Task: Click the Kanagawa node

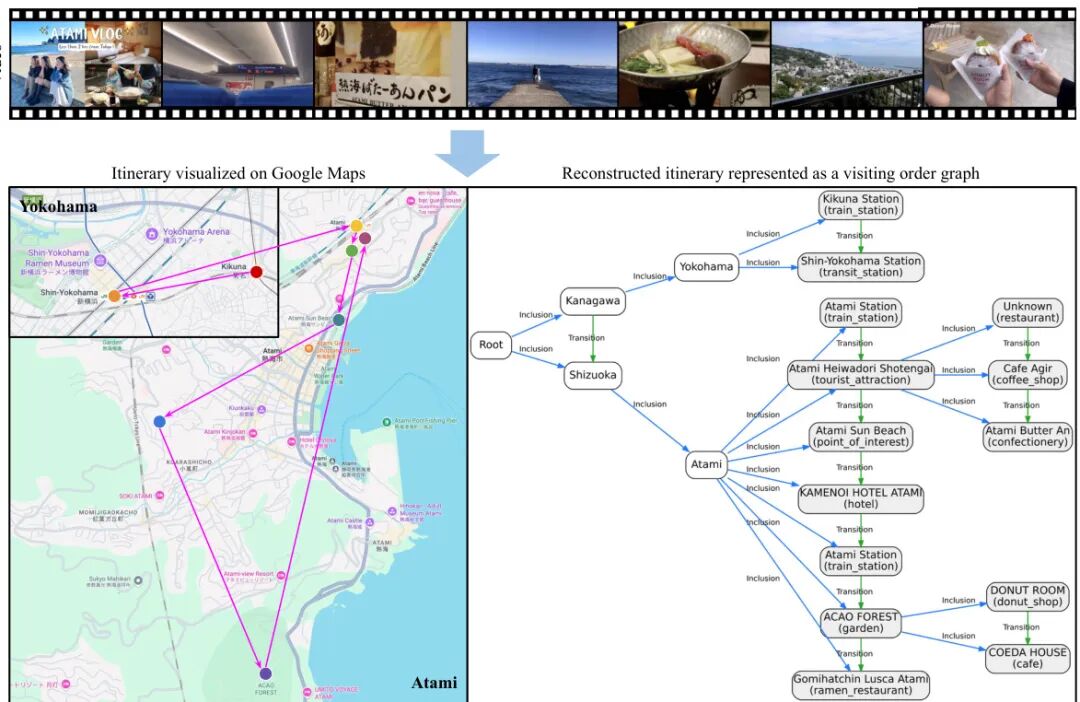Action: [x=593, y=300]
